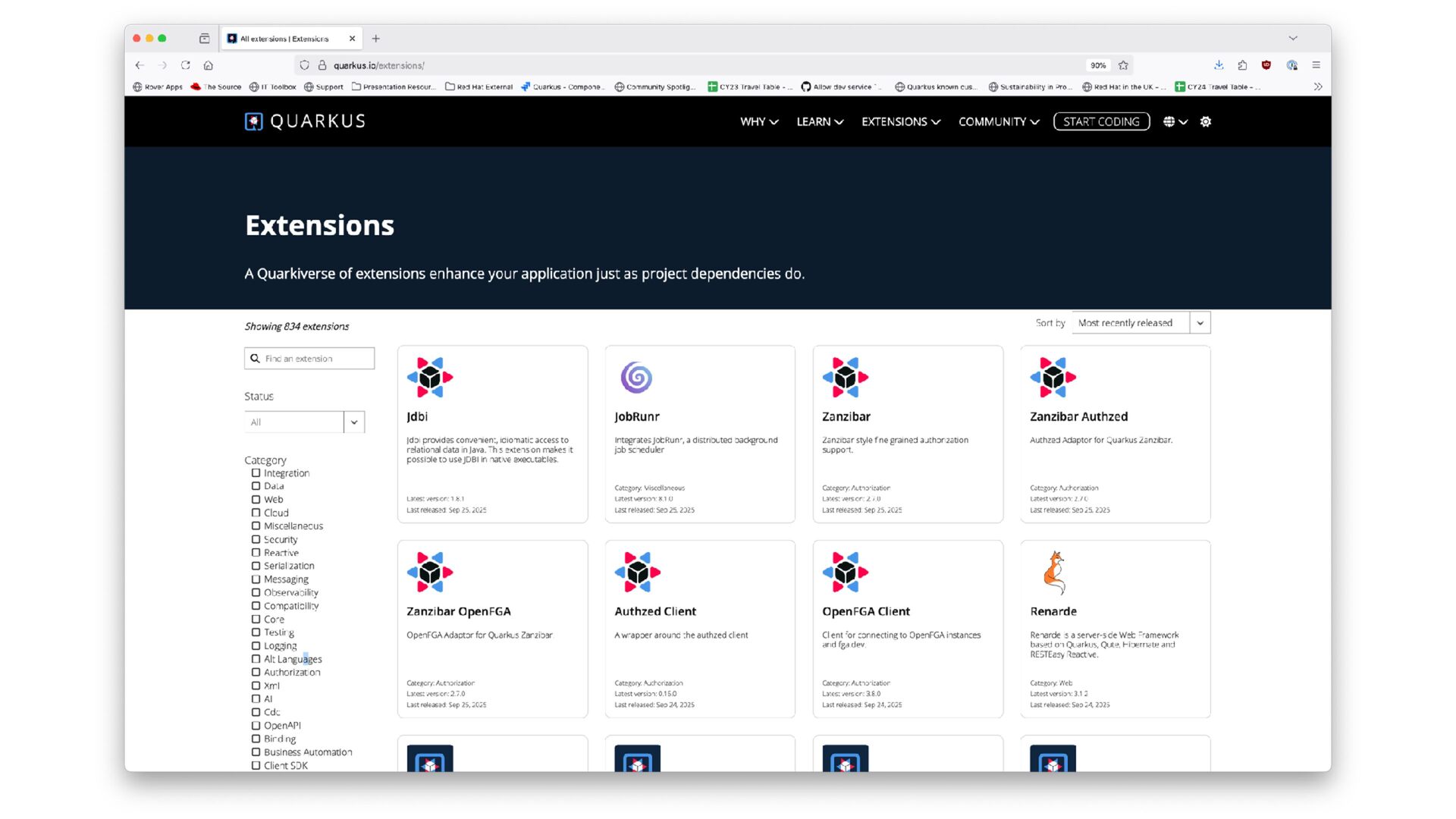Tick the Authorization category checkbox
Viewport: 1456px width, 819px height.
click(x=256, y=673)
